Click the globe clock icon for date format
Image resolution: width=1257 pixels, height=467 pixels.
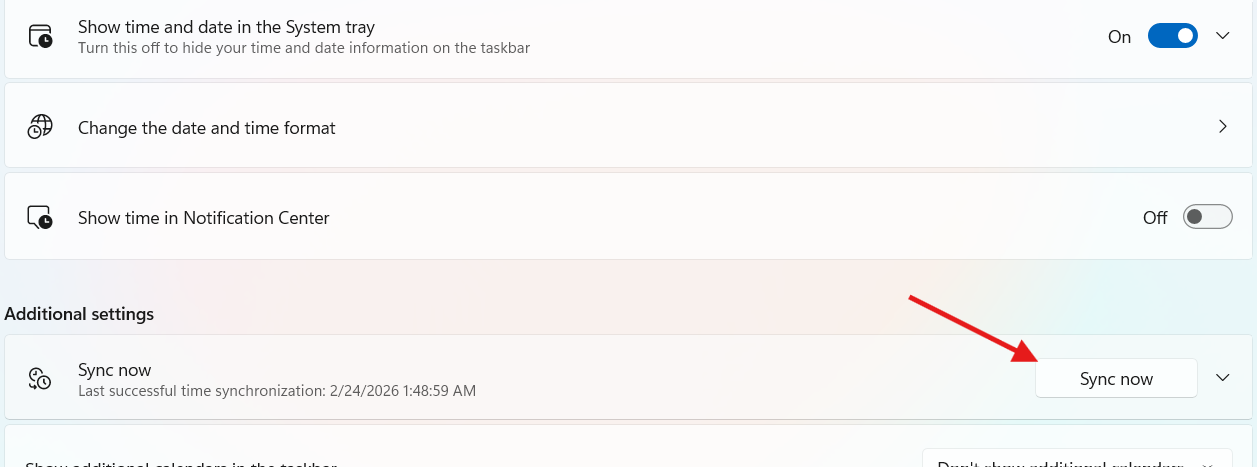(40, 128)
